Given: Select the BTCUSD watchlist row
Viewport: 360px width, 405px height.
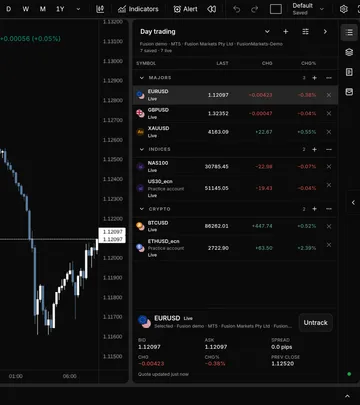Looking at the screenshot, I should 235,226.
